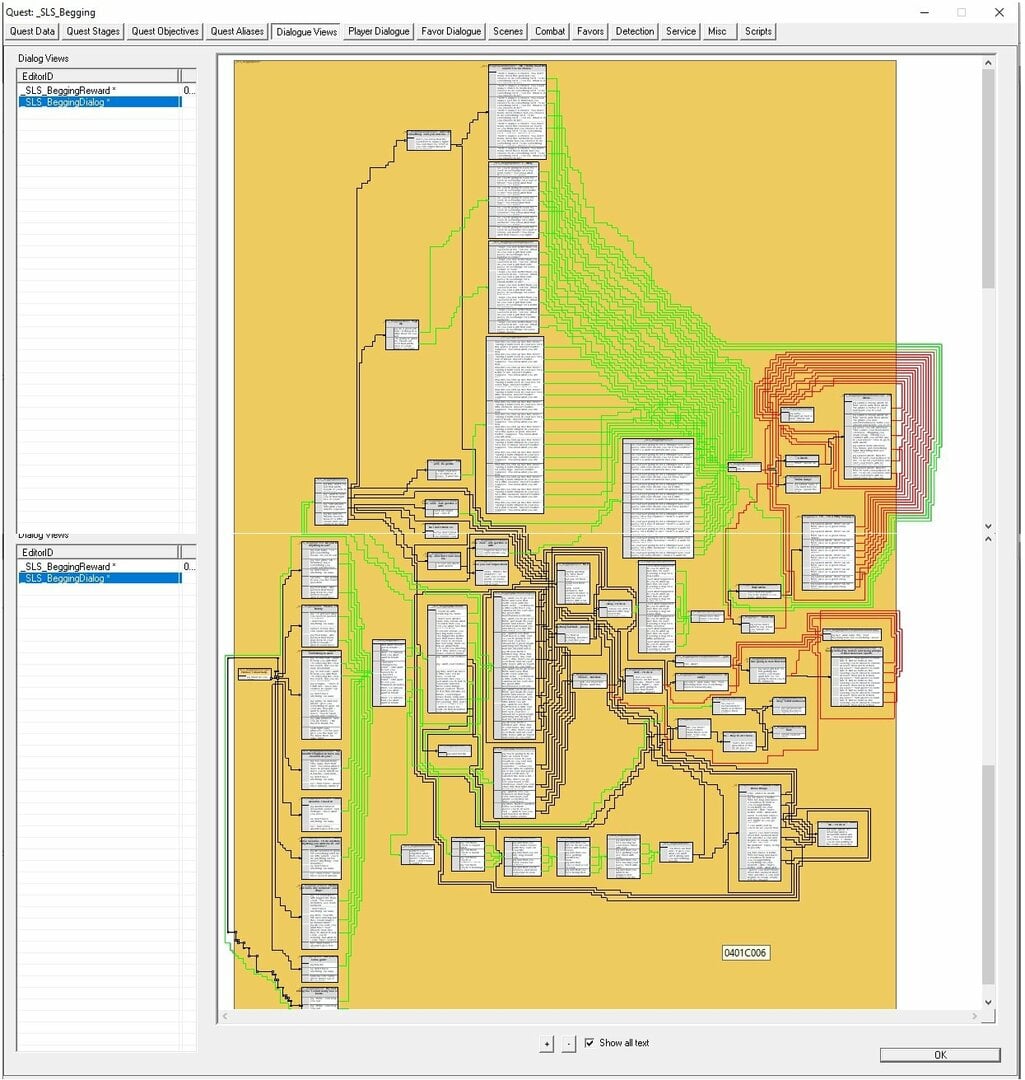1025x1080 pixels.
Task: Open the Player Dialogue tab
Action: tap(379, 32)
